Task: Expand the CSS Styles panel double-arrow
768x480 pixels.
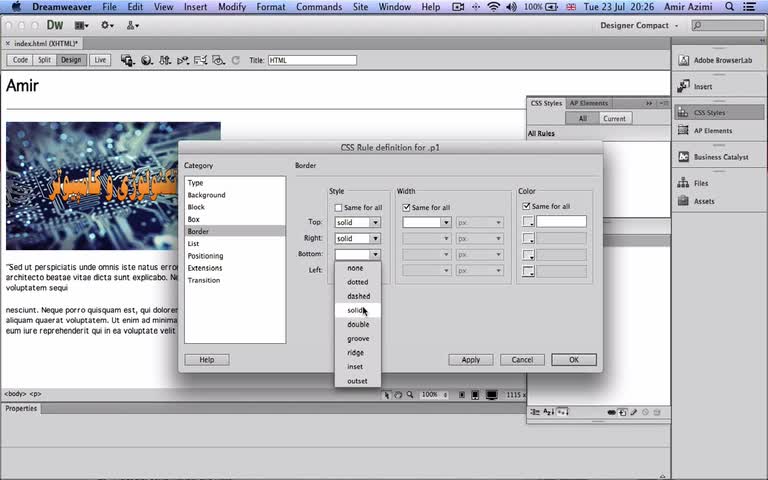Action: (649, 103)
